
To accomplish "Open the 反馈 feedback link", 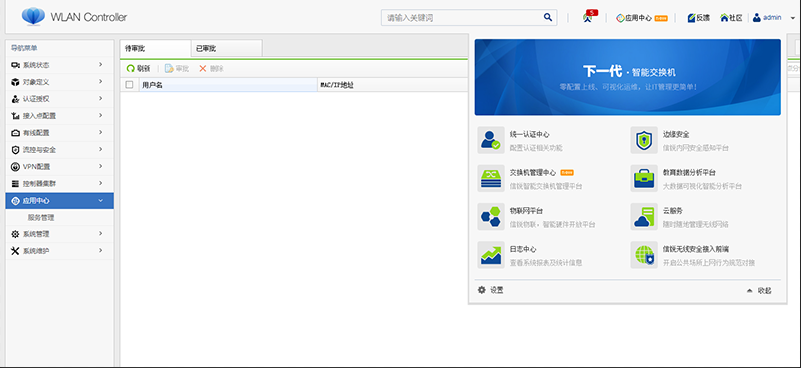I will pos(698,17).
